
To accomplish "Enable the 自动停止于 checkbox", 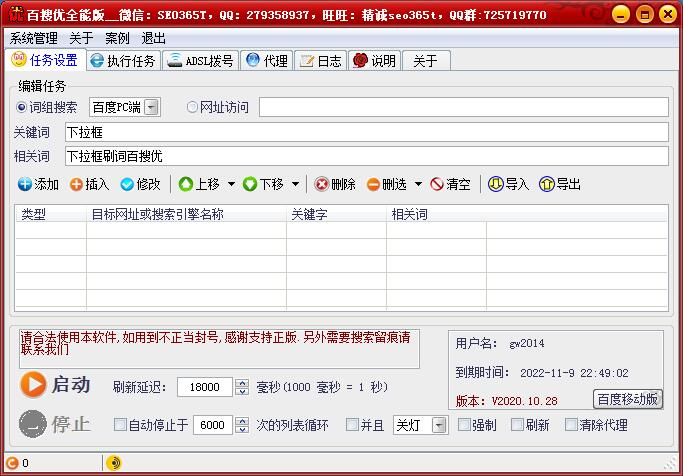I will pyautogui.click(x=120, y=425).
